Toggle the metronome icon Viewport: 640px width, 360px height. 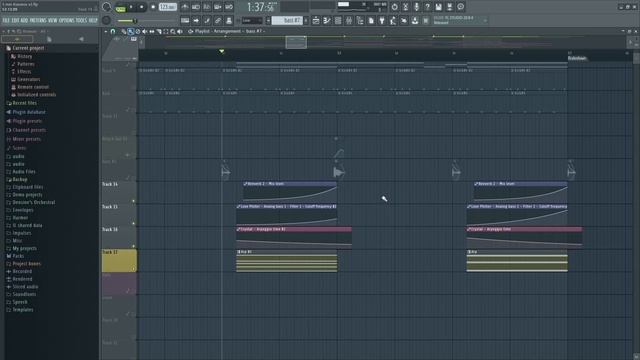[x=185, y=7]
